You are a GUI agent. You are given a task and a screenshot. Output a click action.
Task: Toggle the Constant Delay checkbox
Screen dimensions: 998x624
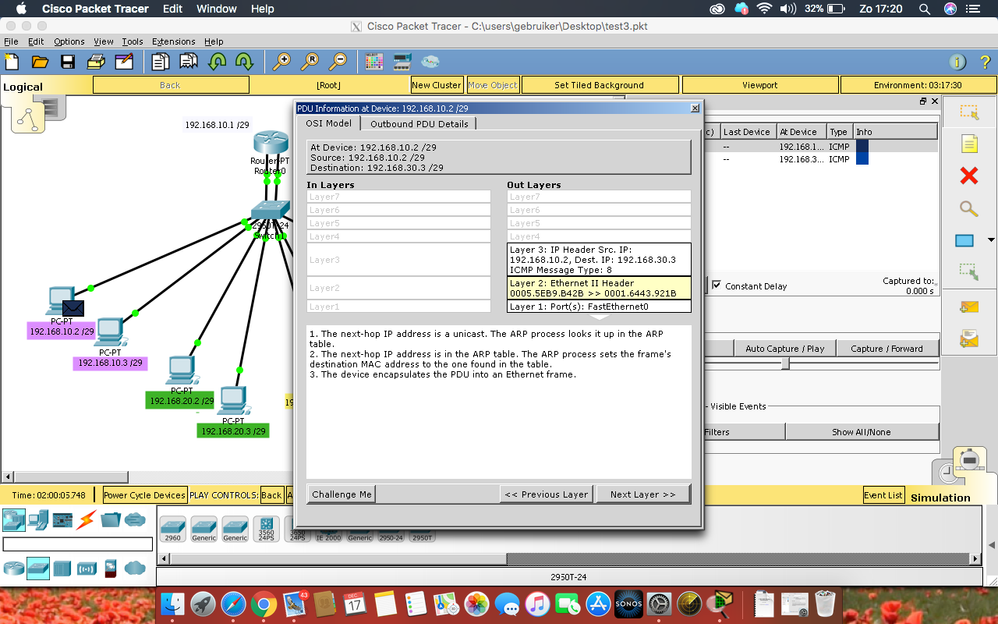[x=717, y=285]
